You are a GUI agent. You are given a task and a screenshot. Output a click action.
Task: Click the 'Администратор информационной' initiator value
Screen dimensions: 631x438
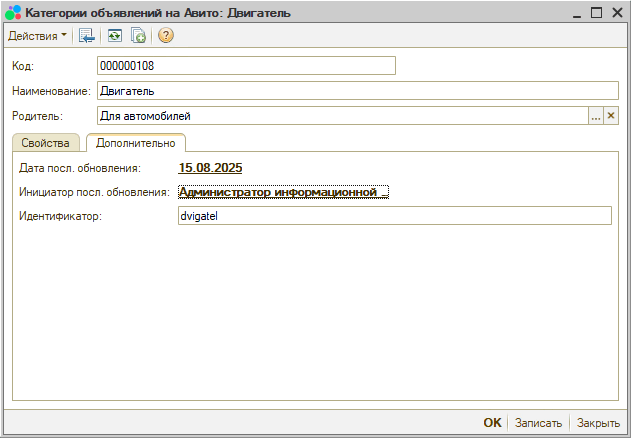282,191
